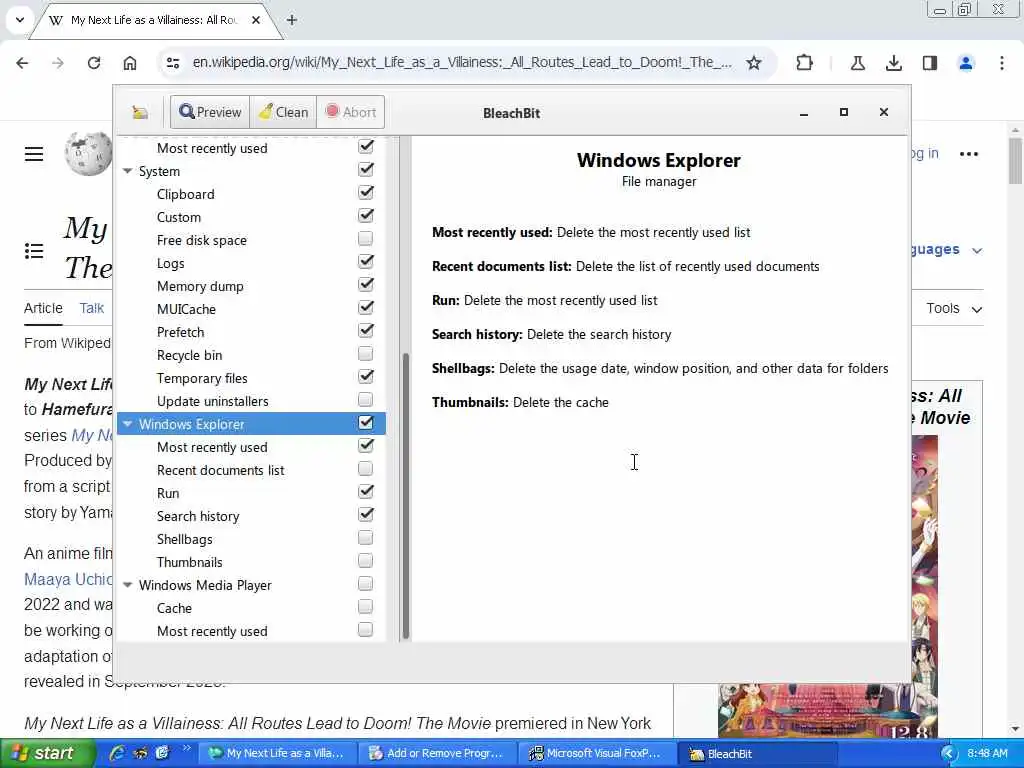Enable the Free disk space checkbox
Viewport: 1024px width, 768px height.
[366, 238]
